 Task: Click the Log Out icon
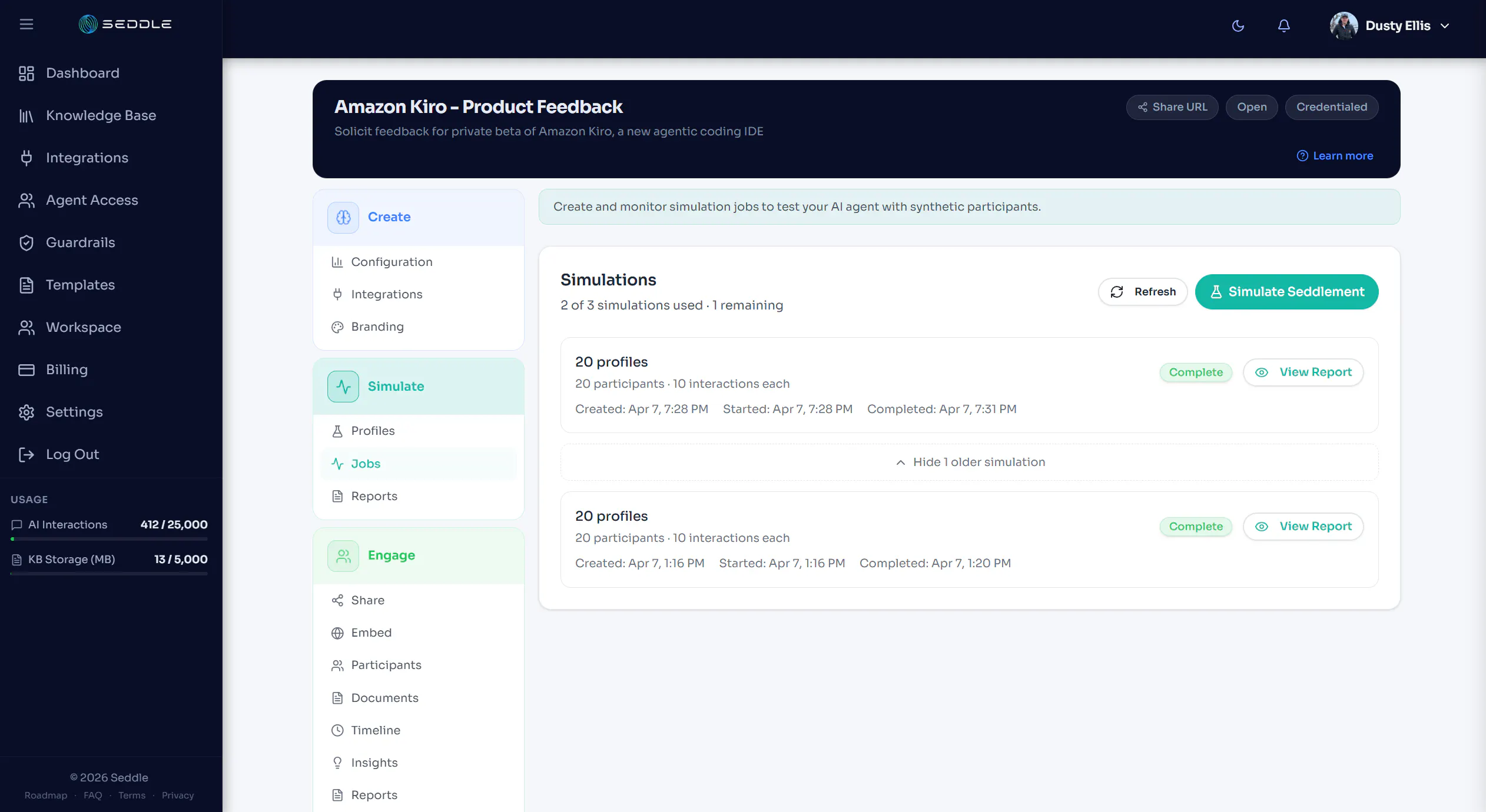pyautogui.click(x=26, y=454)
